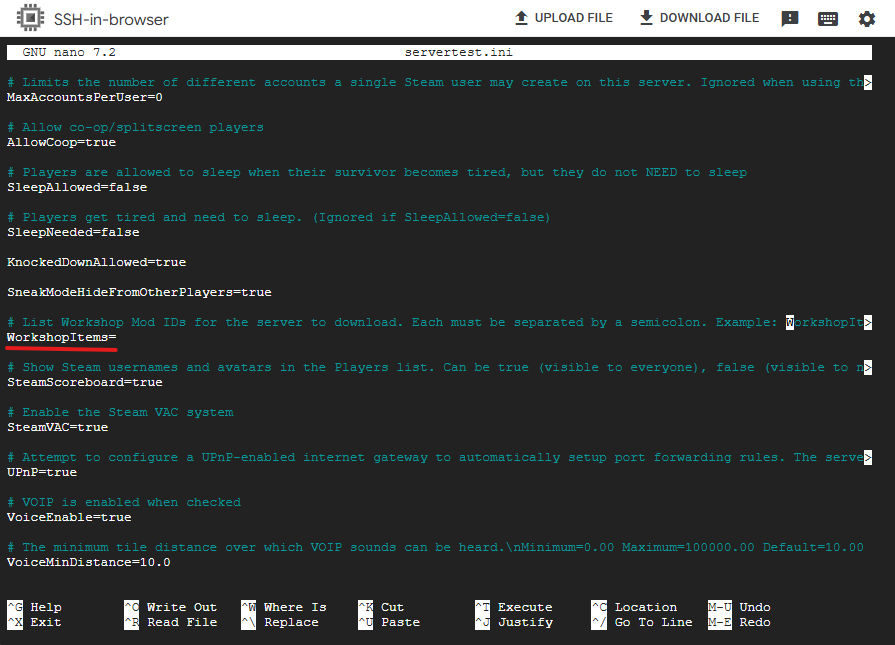The height and width of the screenshot is (645, 895).
Task: Click the ^U Paste shortcut
Action: click(389, 623)
